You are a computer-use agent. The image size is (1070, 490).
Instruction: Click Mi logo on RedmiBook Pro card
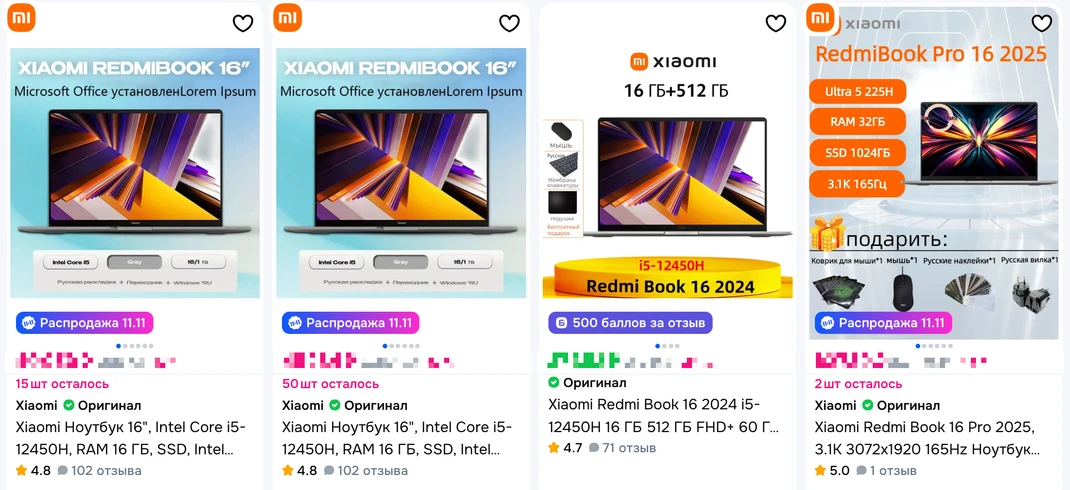tap(820, 18)
